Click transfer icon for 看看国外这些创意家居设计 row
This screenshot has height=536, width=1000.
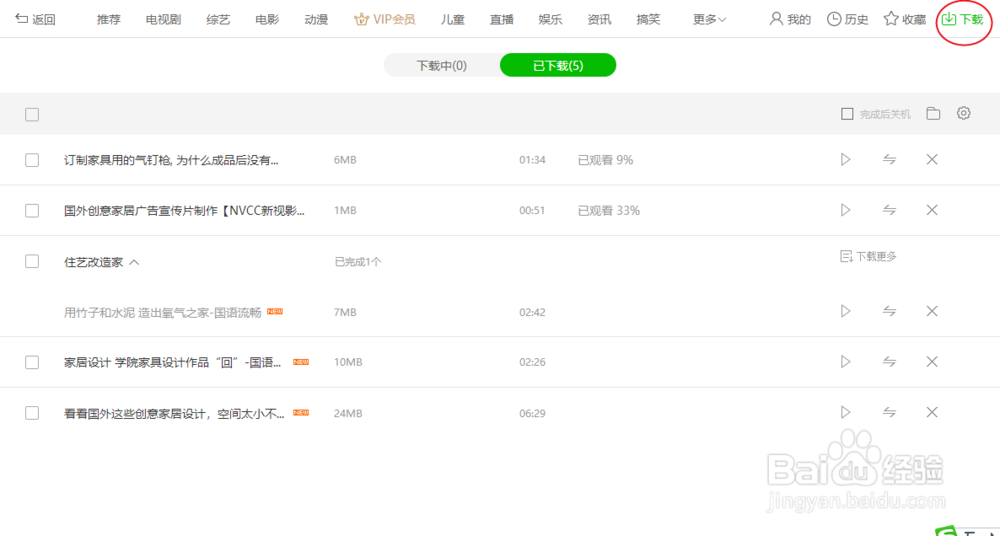click(890, 412)
